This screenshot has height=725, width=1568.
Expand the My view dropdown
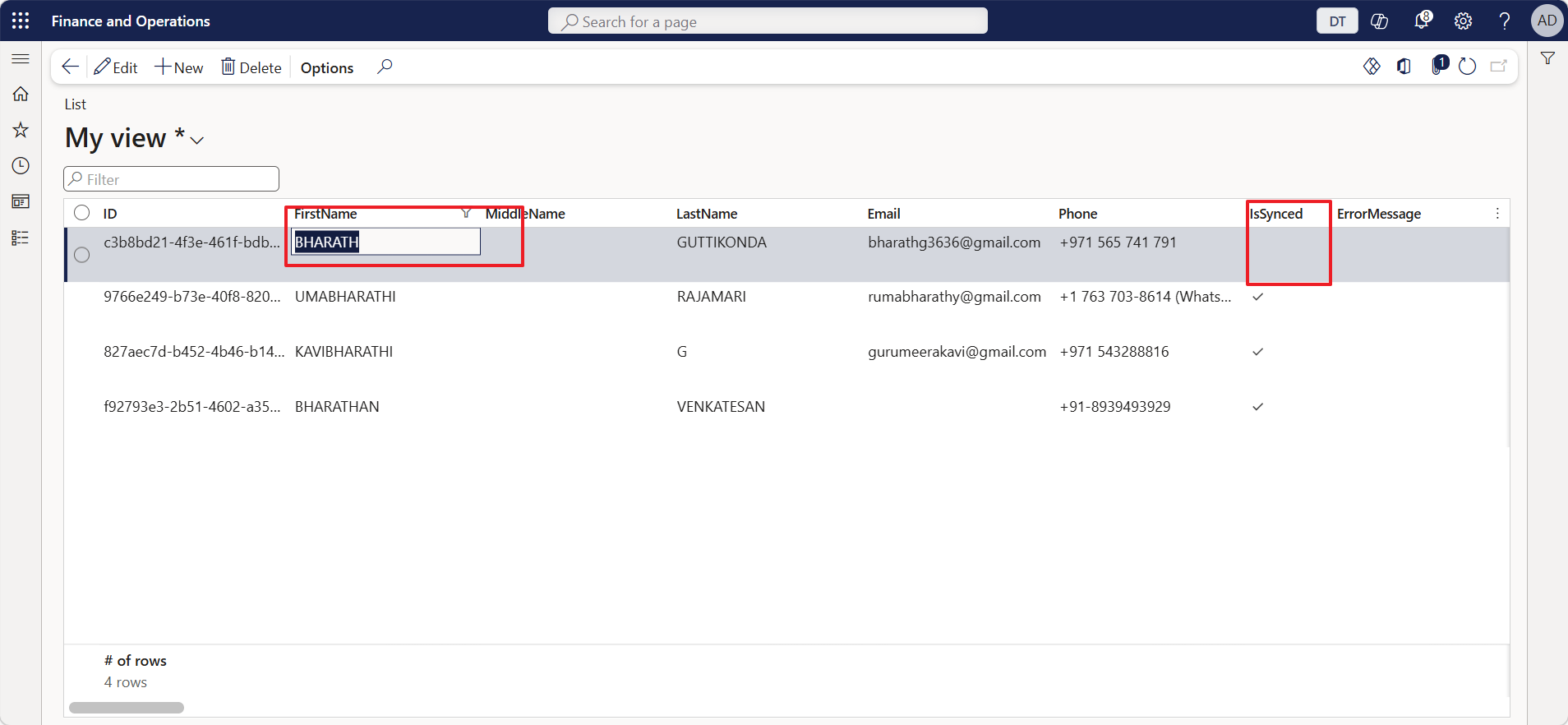click(197, 141)
